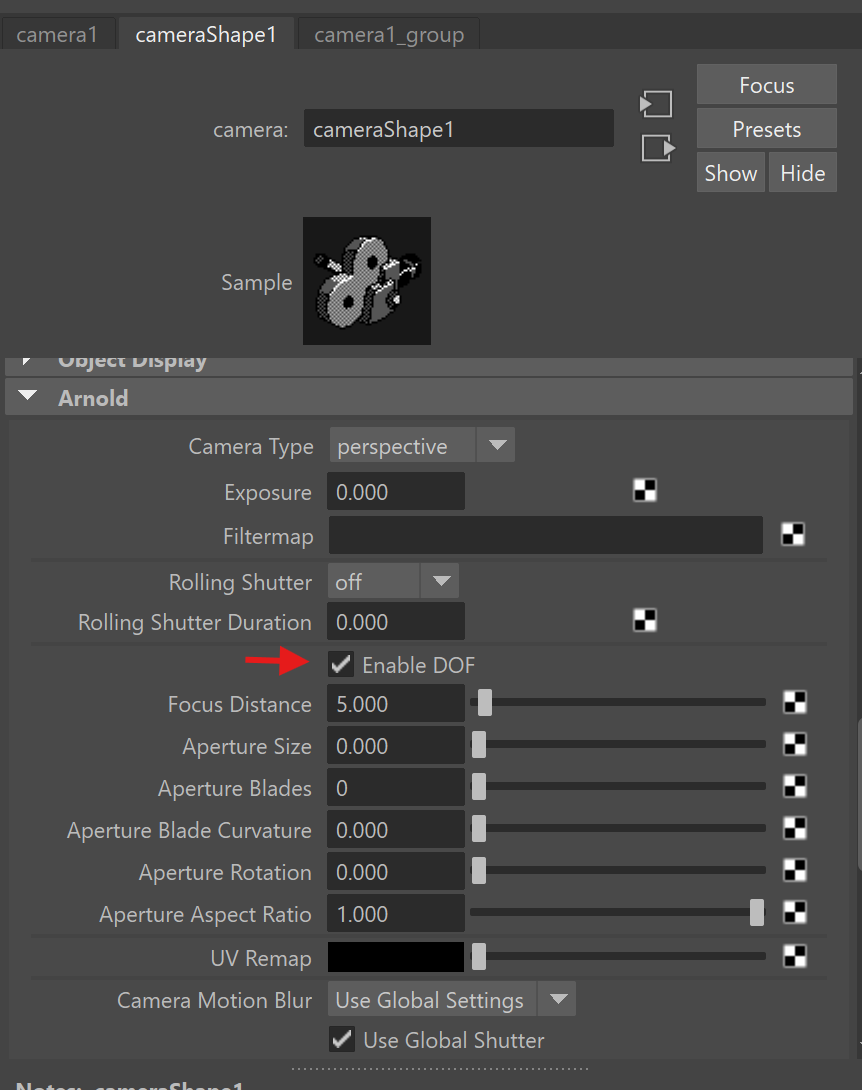Click the Focus button
Image resolution: width=862 pixels, height=1090 pixels.
(766, 85)
